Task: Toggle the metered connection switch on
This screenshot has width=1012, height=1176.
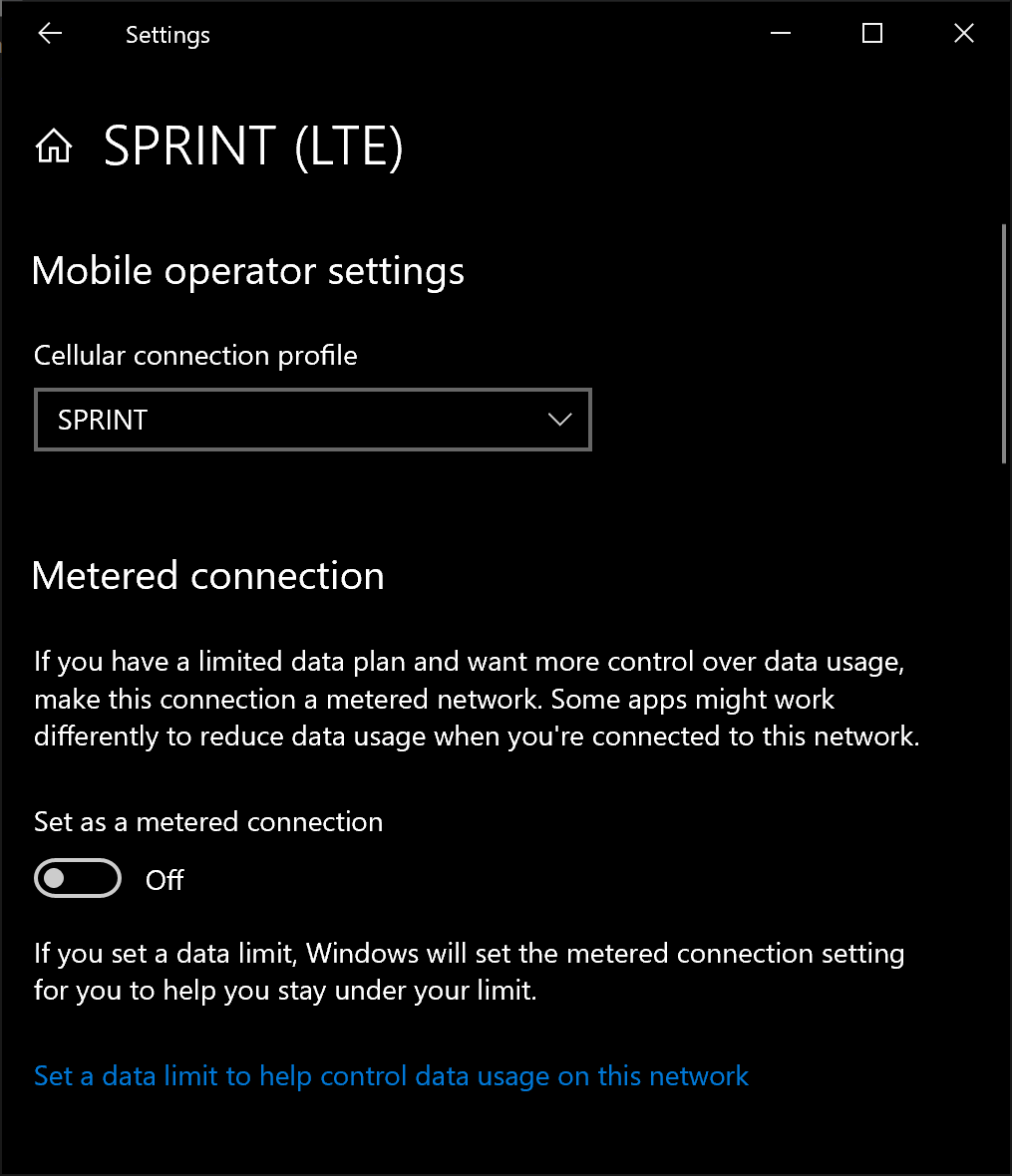Action: [x=78, y=880]
